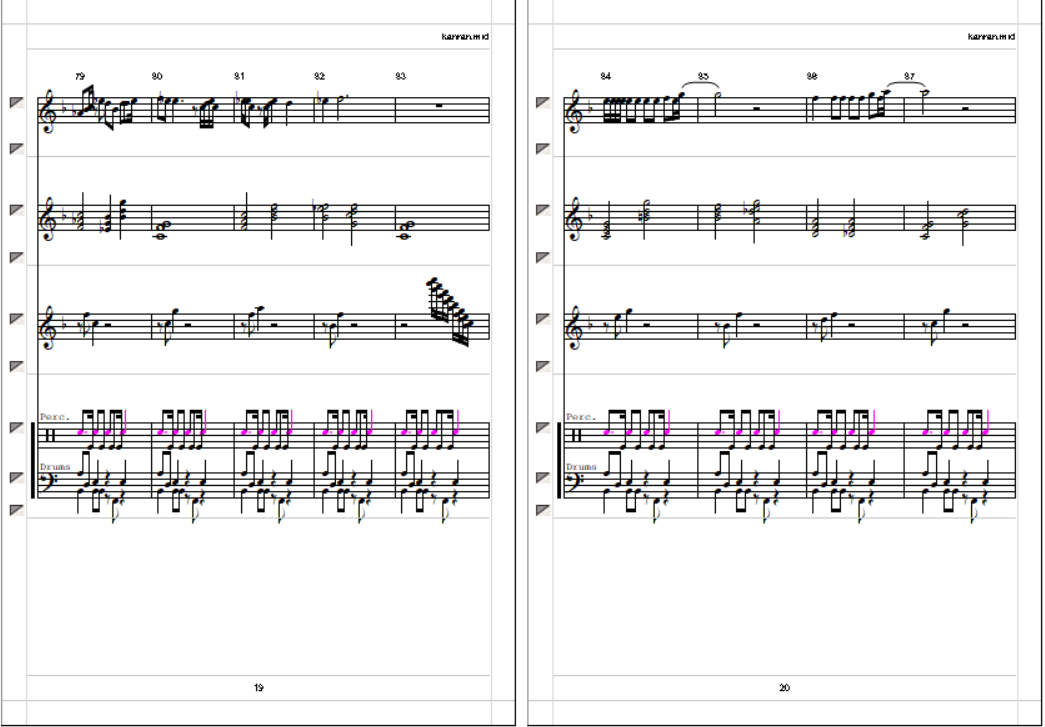
Task: Click the Drums staff name on page 20
Action: pyautogui.click(x=581, y=467)
